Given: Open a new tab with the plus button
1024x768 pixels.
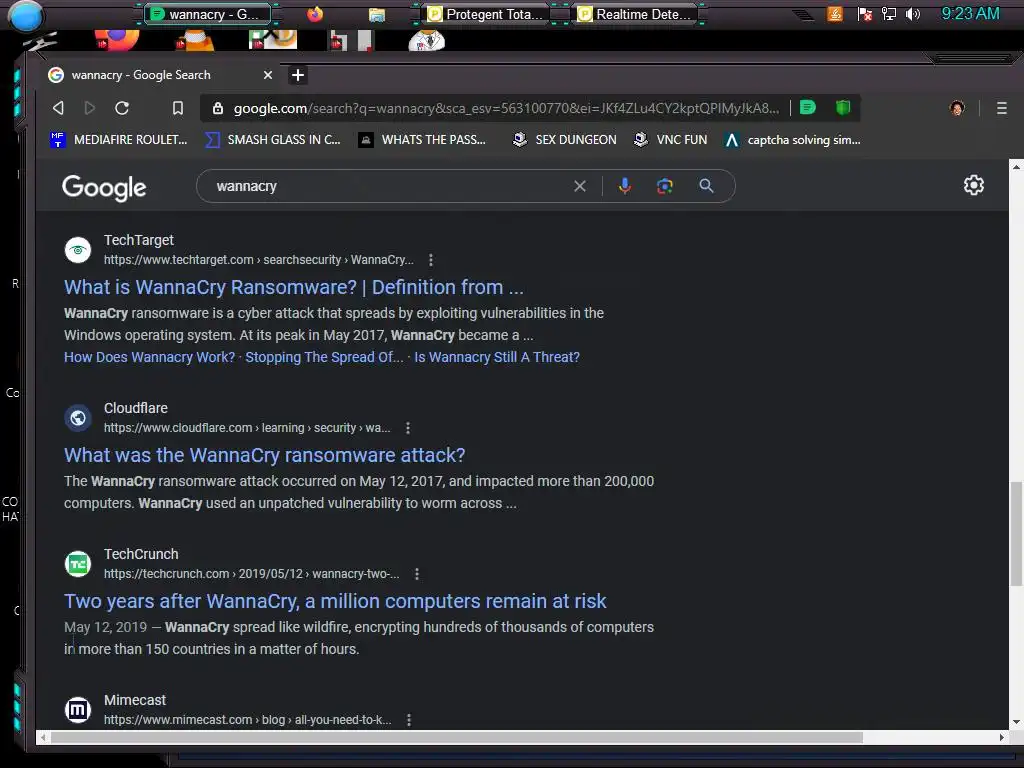Looking at the screenshot, I should (x=298, y=75).
